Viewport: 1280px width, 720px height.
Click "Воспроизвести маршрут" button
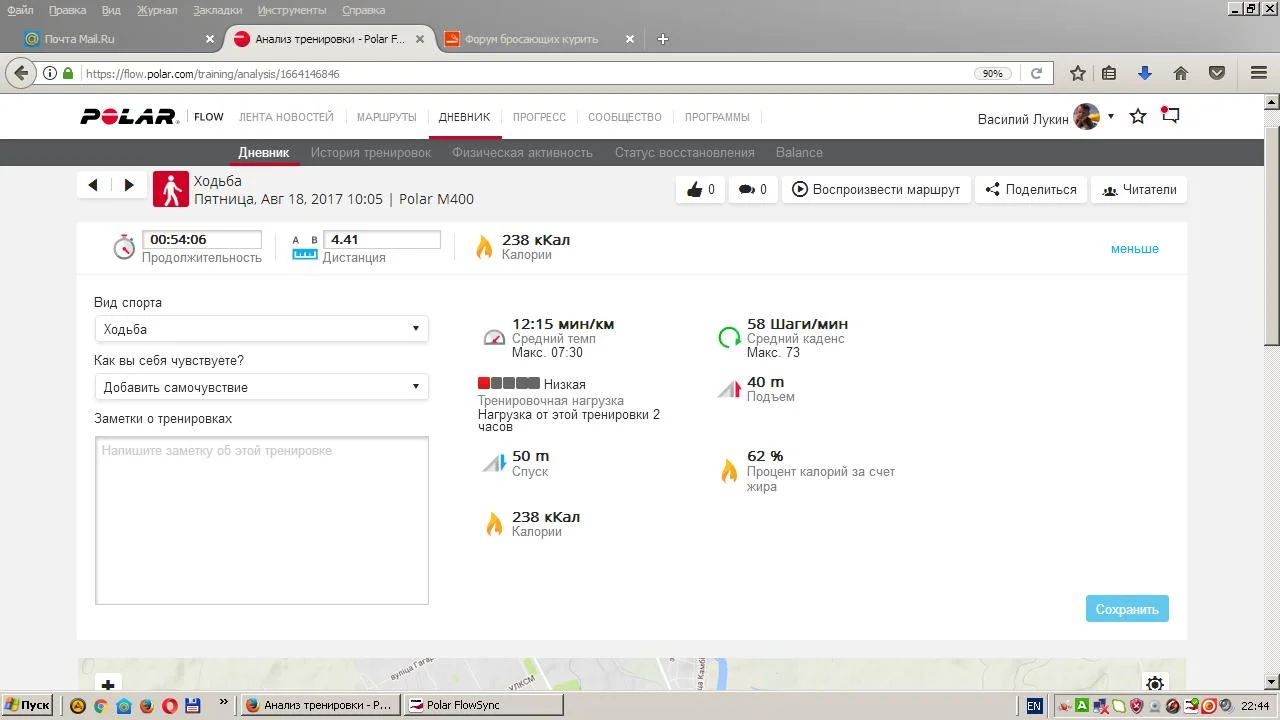click(x=876, y=190)
